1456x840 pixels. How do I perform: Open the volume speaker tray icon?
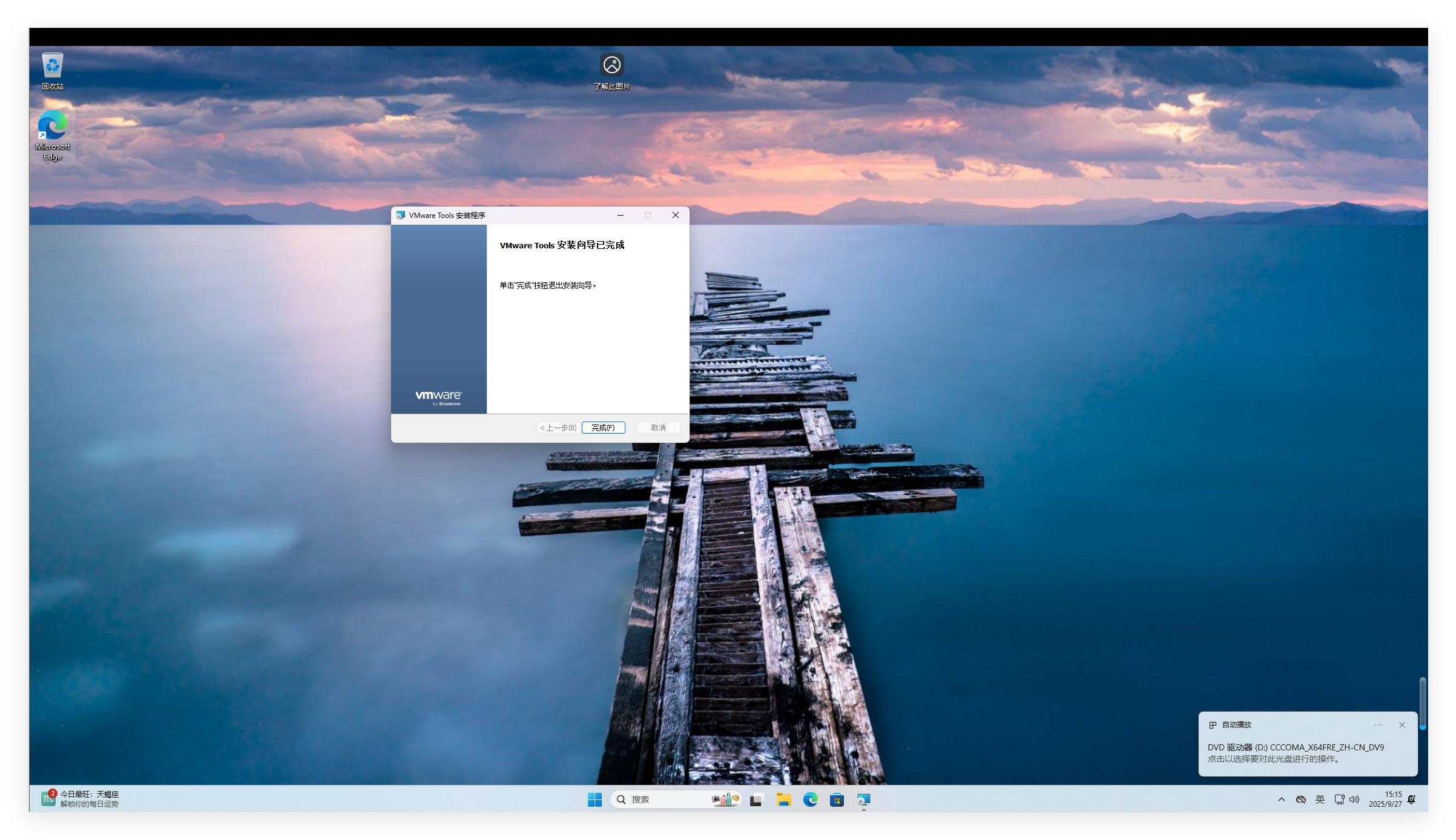click(x=1354, y=799)
